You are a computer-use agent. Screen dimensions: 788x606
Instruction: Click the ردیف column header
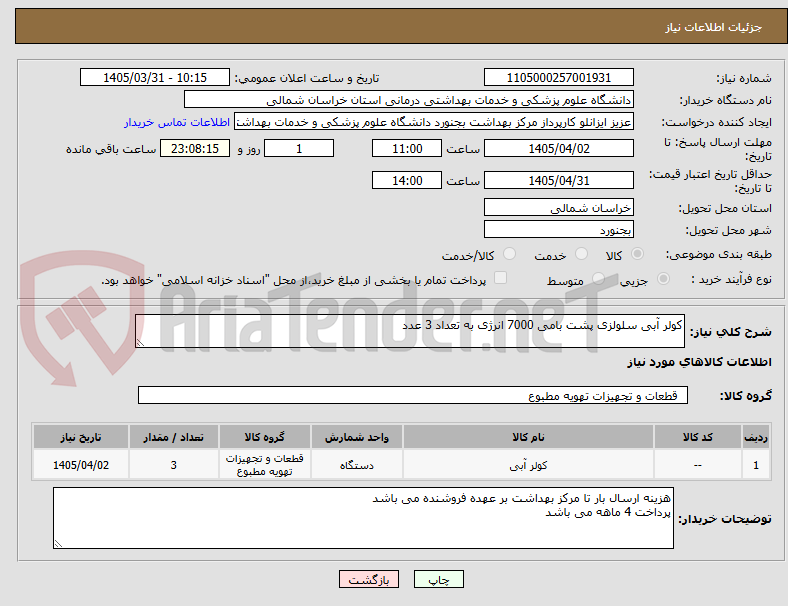(755, 437)
